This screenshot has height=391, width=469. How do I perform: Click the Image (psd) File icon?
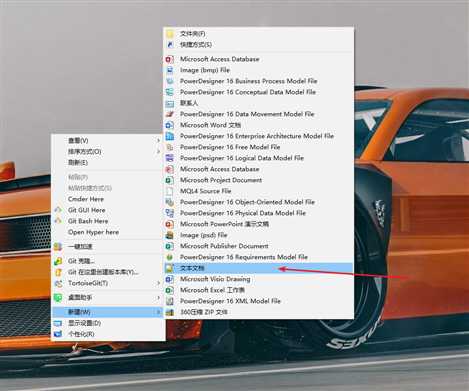[x=169, y=235]
